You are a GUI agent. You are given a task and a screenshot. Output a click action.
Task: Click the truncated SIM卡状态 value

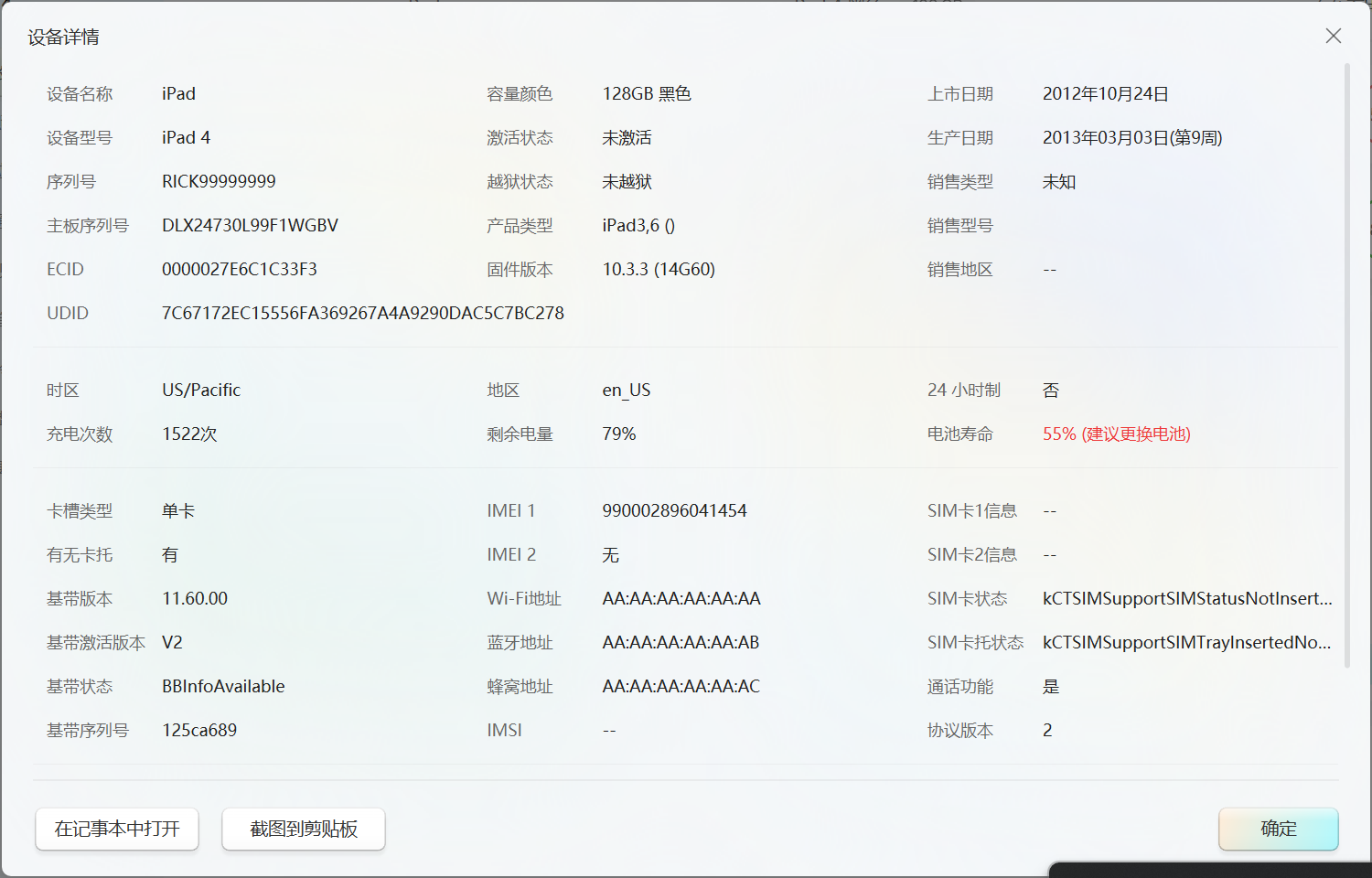click(1186, 599)
